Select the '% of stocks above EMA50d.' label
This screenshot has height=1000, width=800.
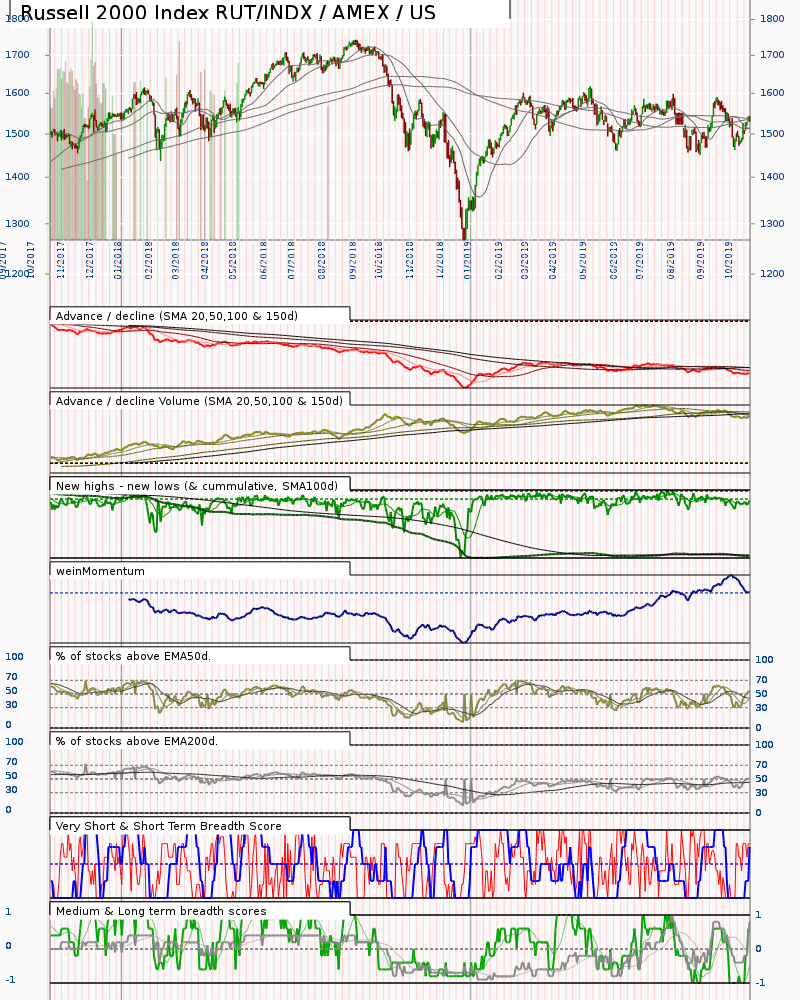133,656
